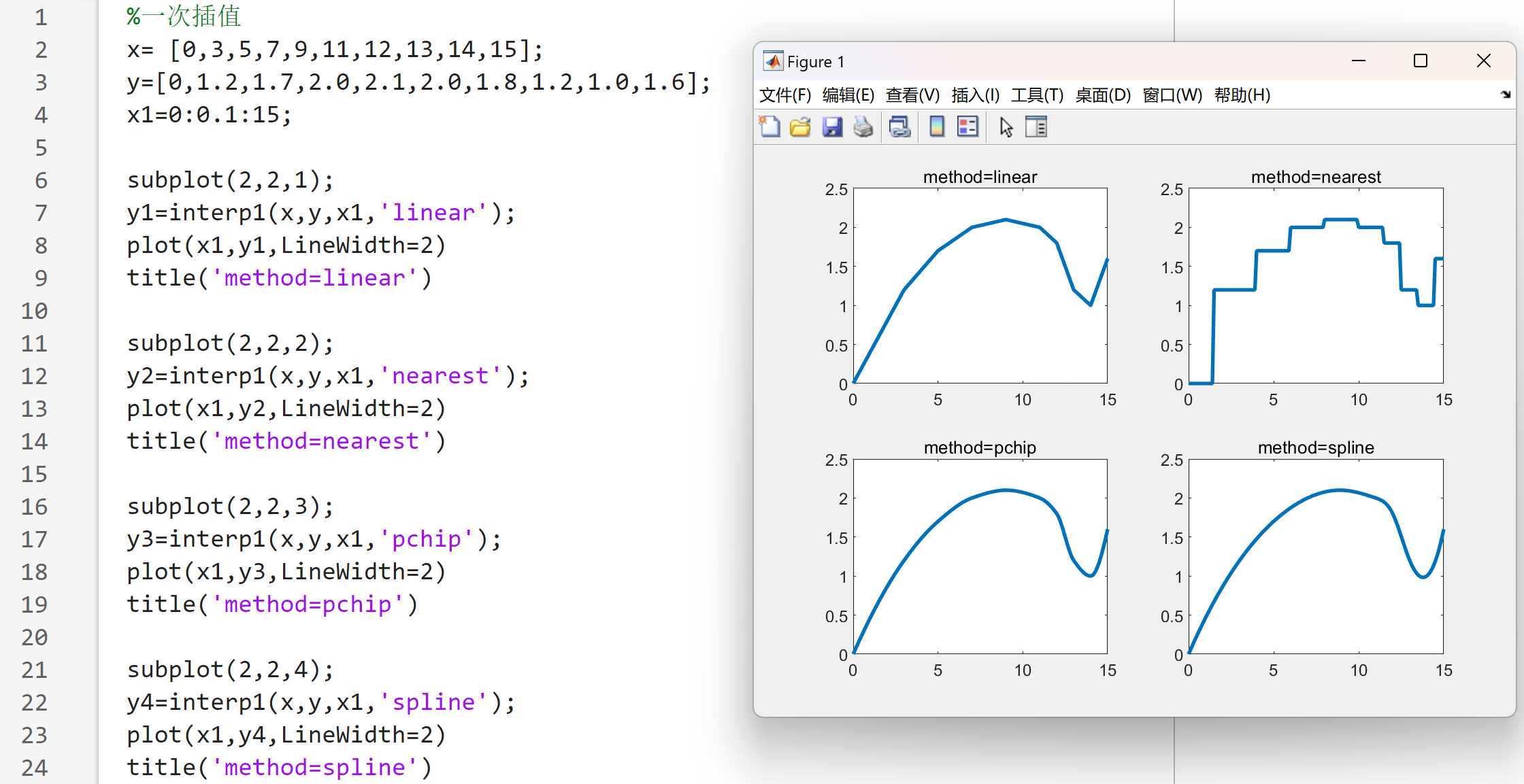This screenshot has width=1524, height=784.
Task: Click the Link/Unlink Plot icon
Action: 899,127
